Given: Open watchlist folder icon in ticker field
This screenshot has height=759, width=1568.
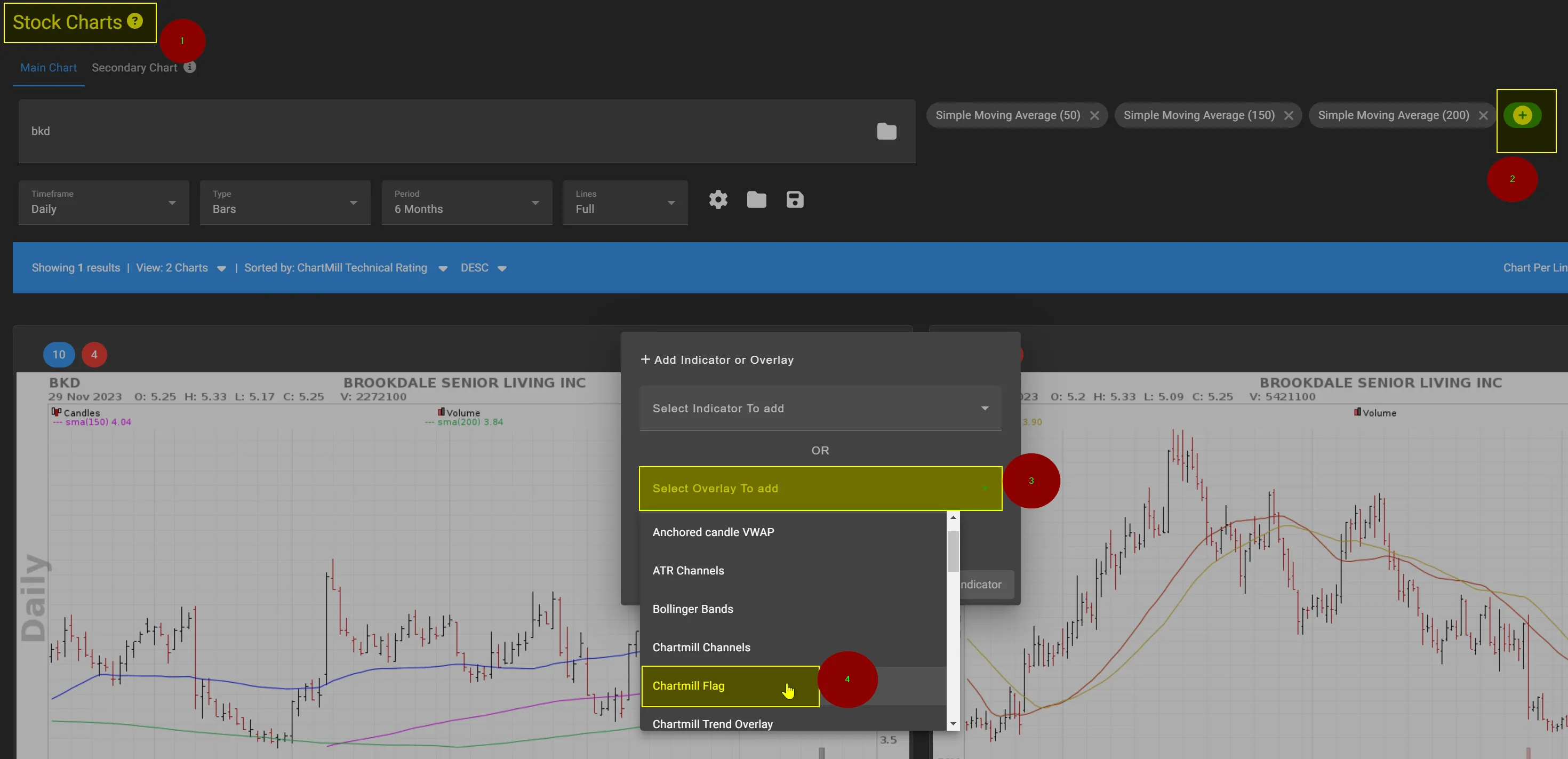Looking at the screenshot, I should coord(886,131).
